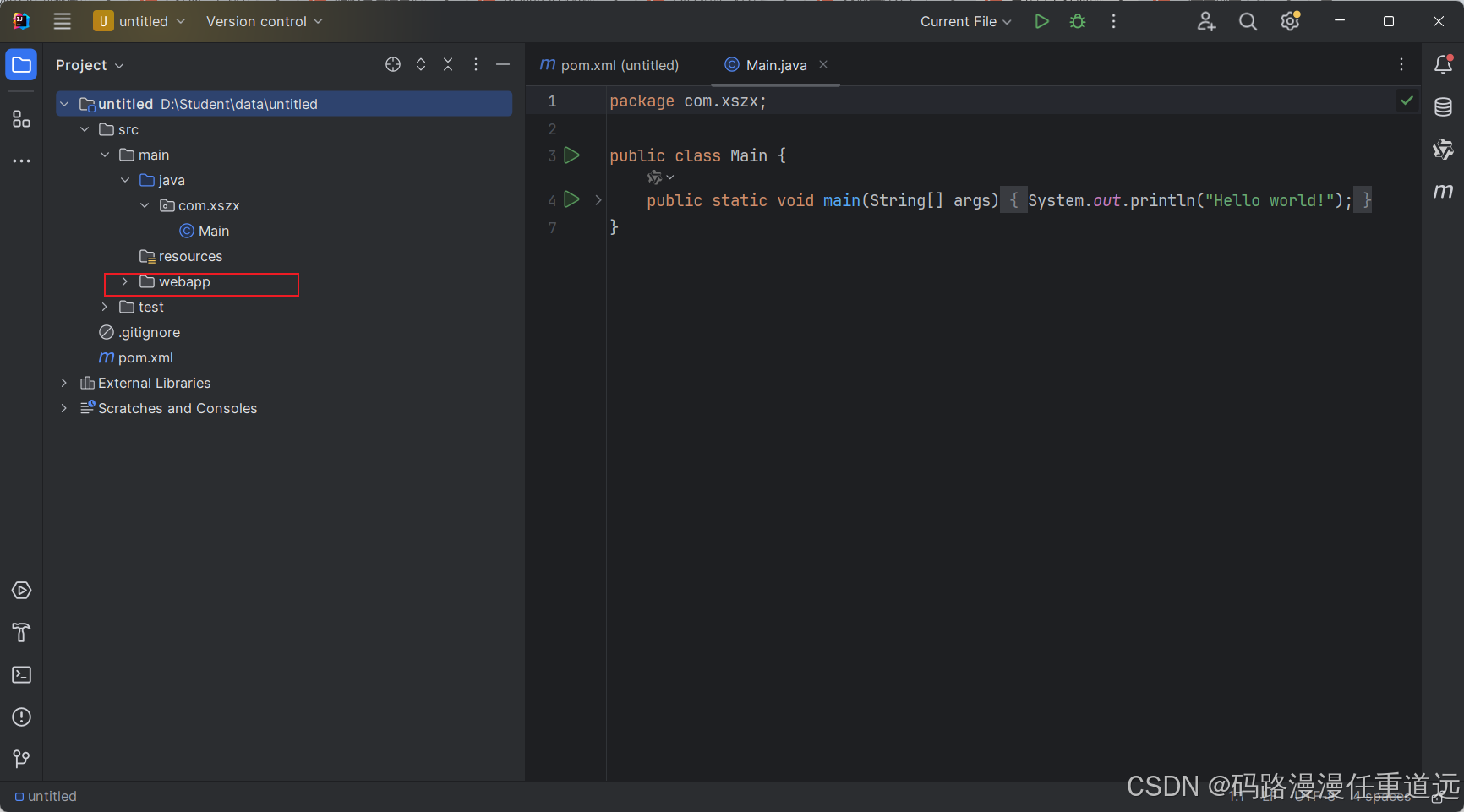Open Notifications bell panel
The image size is (1464, 812).
[x=1443, y=65]
